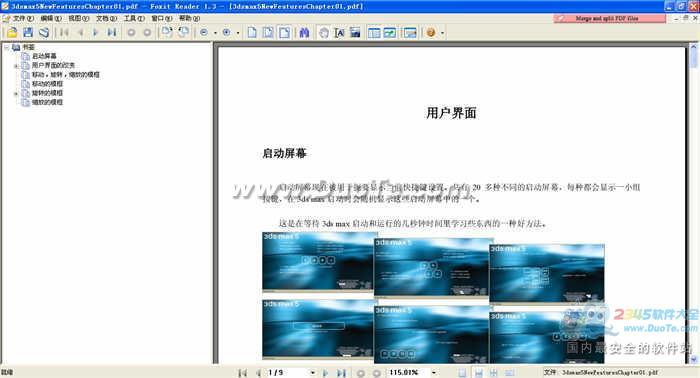Click the 用户界面 title in document
This screenshot has width=700, height=378.
click(x=451, y=113)
